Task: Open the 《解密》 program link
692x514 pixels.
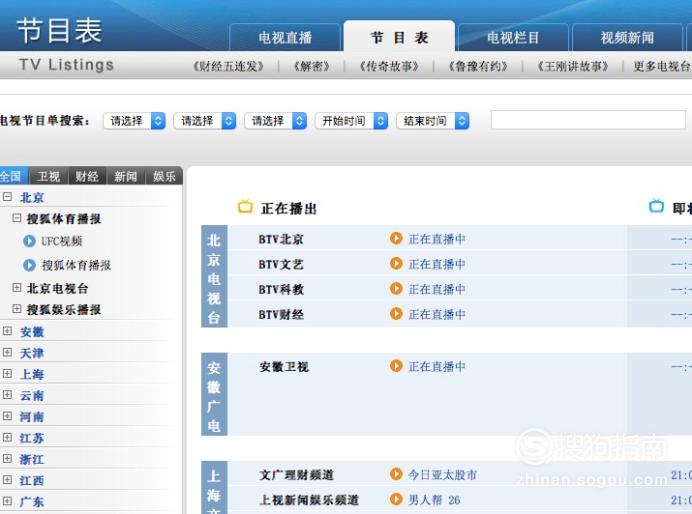Action: [312, 66]
